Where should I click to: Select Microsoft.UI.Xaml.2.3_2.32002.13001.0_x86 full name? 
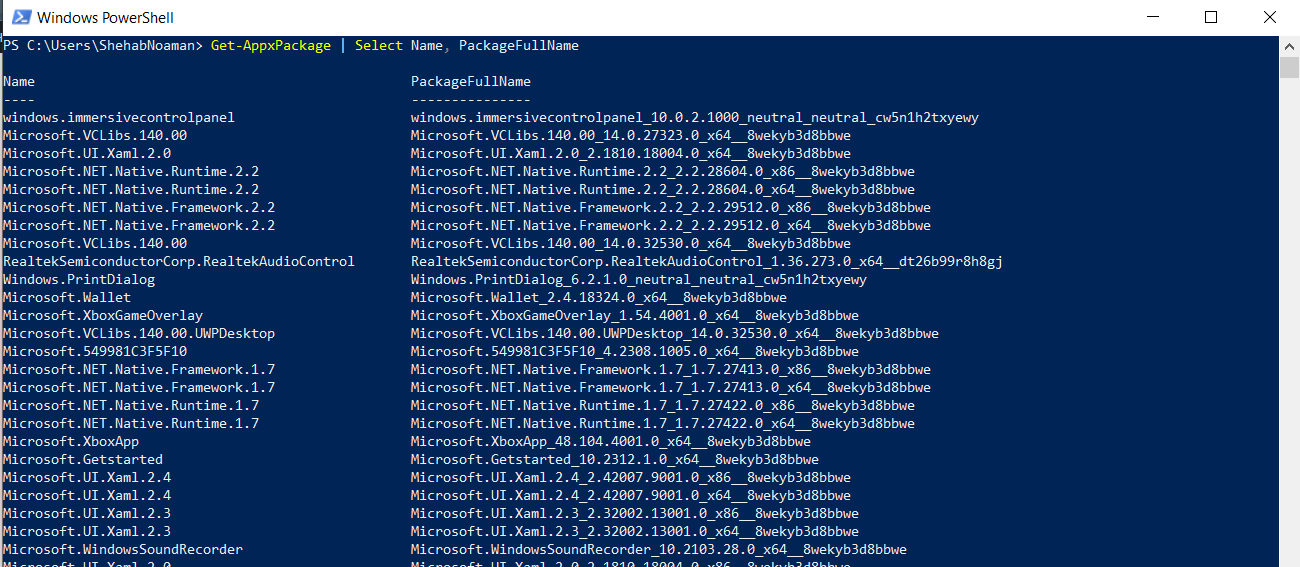pos(635,514)
